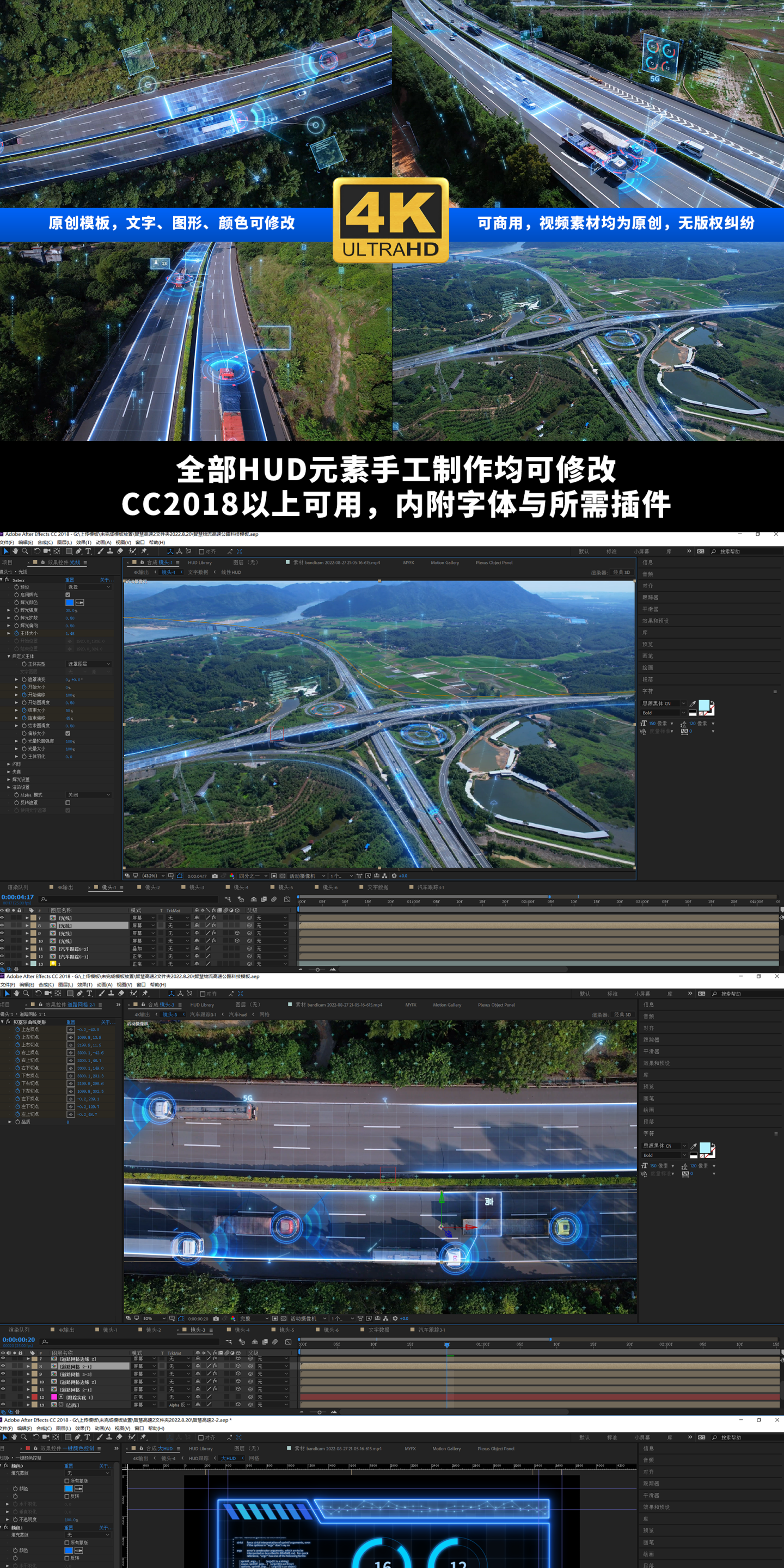Screen dimensions: 784x1568
Task: Open 思源黑体 CN font dropdown in 镜头-1 window
Action: [664, 703]
